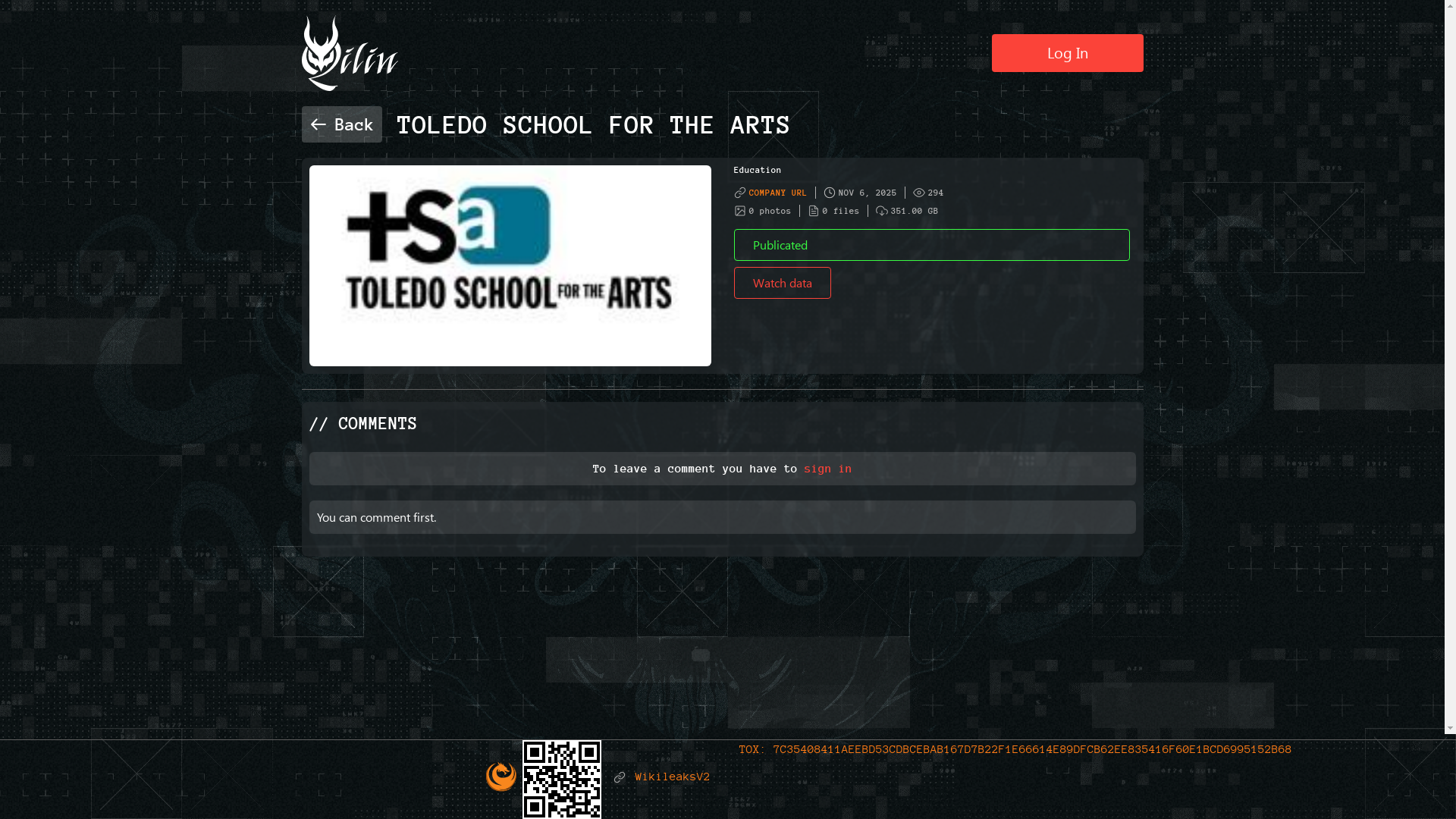Click the chain-link icon beside COMPANY URL
1456x819 pixels.
click(x=740, y=193)
